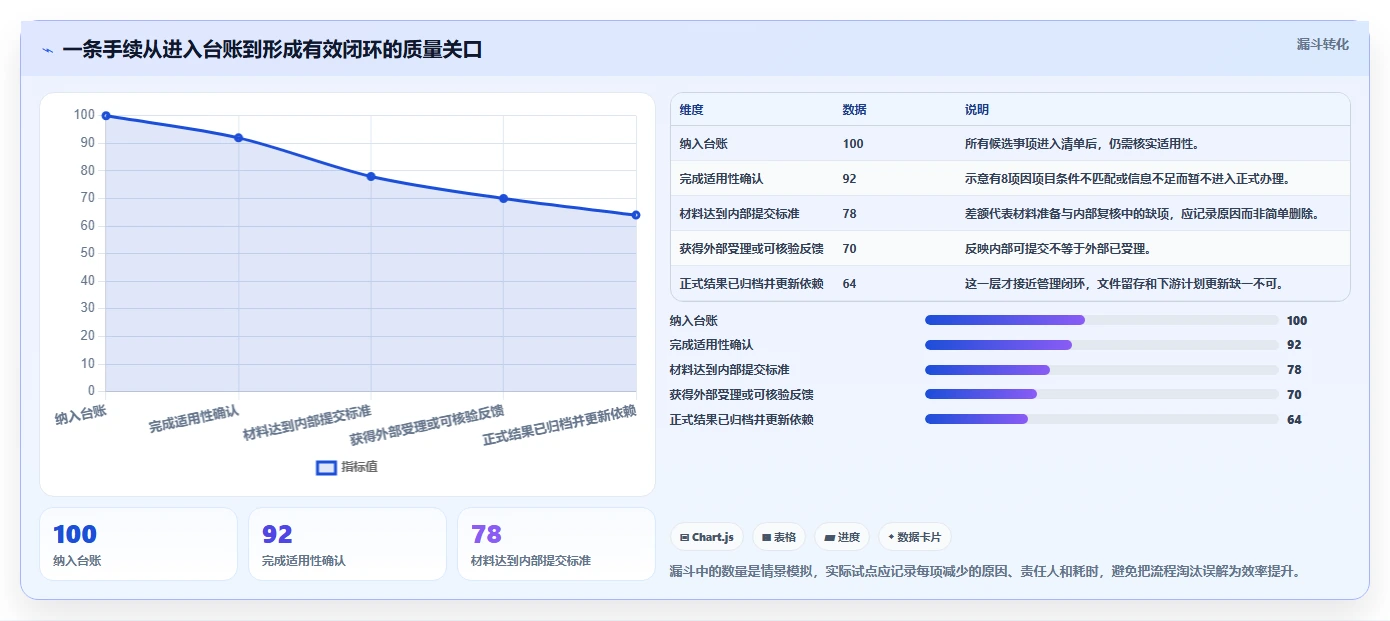Viewport: 1390px width, 621px height.
Task: Click the chart data point at value 70
Action: 503,198
